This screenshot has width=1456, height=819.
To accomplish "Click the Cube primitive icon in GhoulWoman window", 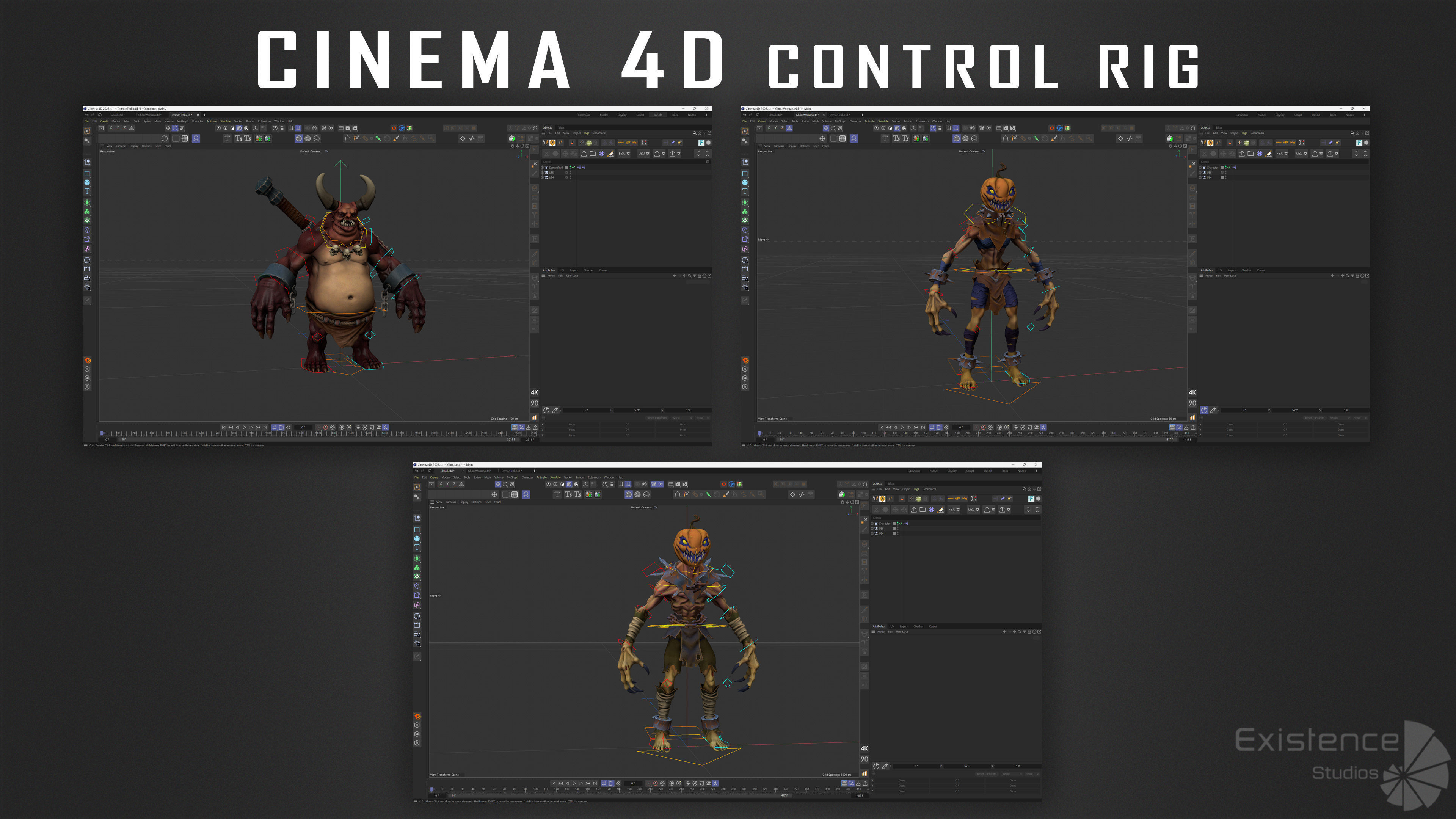I will [x=745, y=182].
